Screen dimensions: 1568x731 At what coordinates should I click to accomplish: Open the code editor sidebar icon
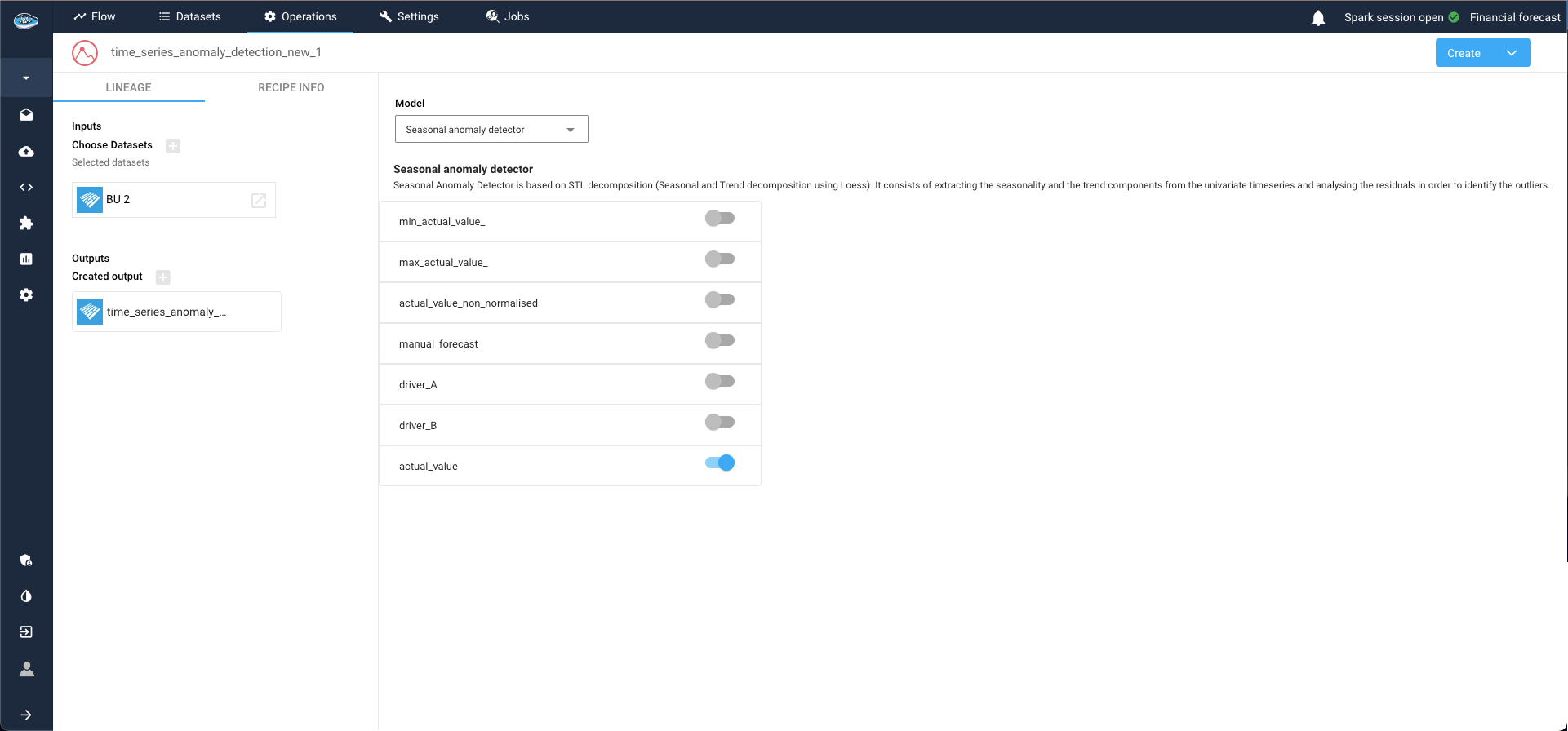tap(26, 188)
